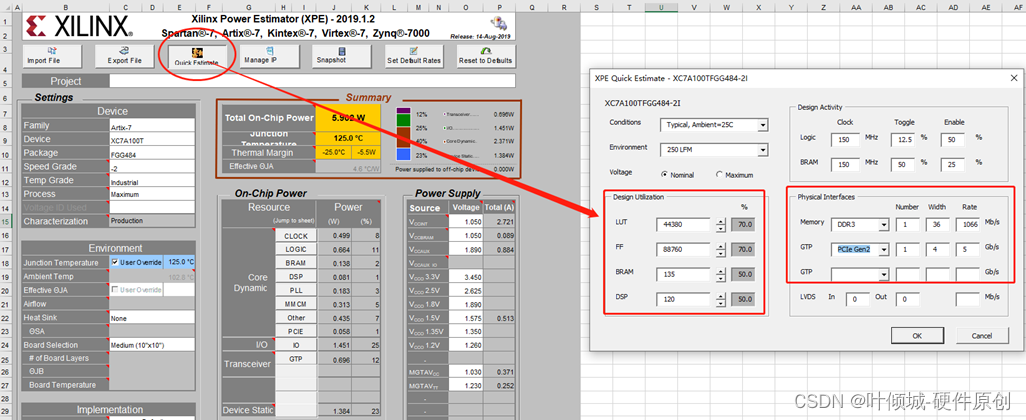Screen dimensions: 1026x420
Task: Select spreadsheet column U header
Action: 661,7
